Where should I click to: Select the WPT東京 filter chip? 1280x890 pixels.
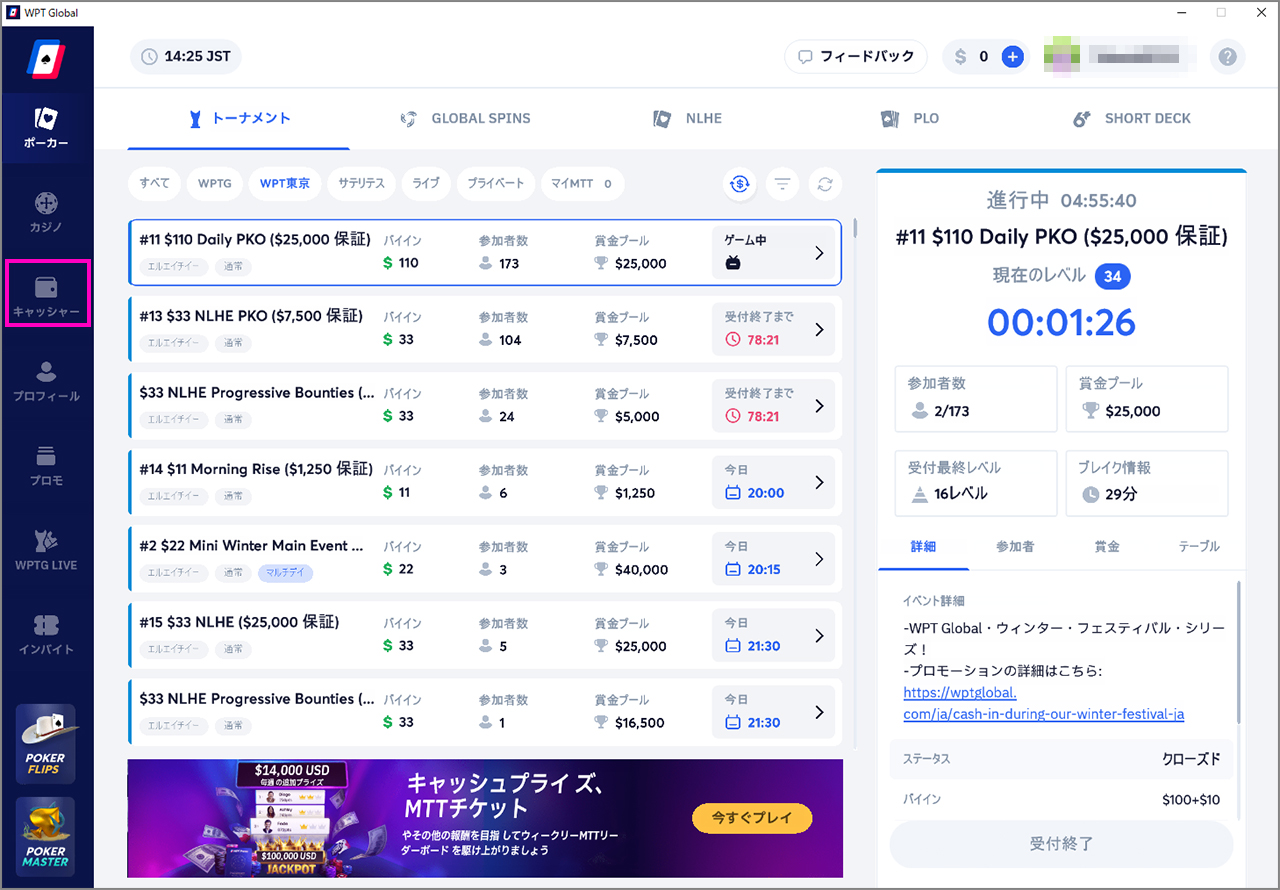tap(285, 184)
